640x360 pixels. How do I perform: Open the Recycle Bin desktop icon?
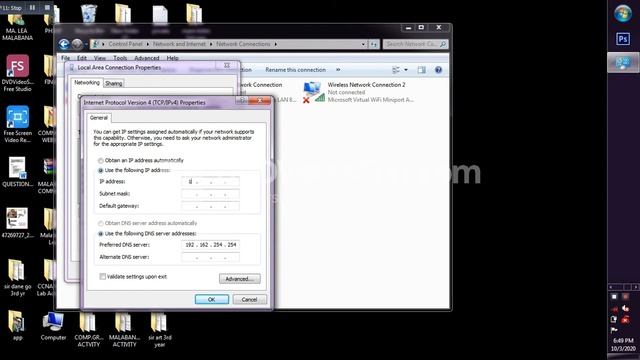click(x=89, y=13)
